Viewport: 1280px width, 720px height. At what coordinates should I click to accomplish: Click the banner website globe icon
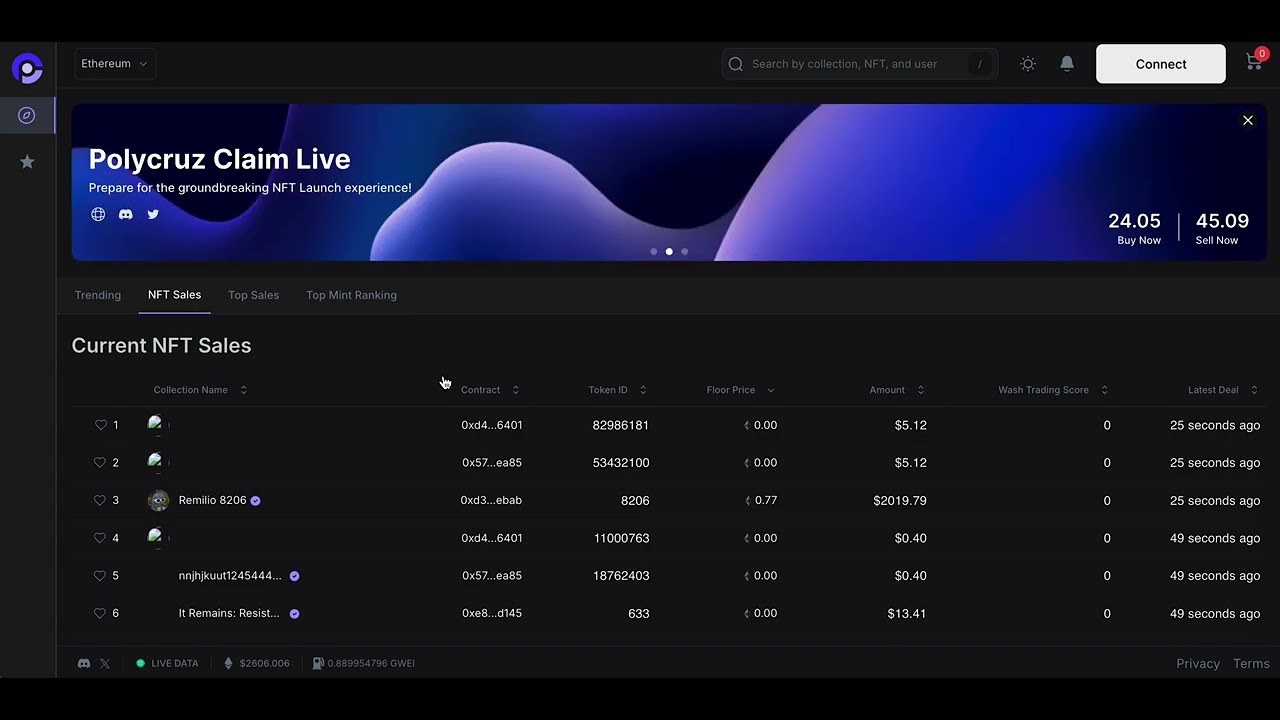point(98,214)
